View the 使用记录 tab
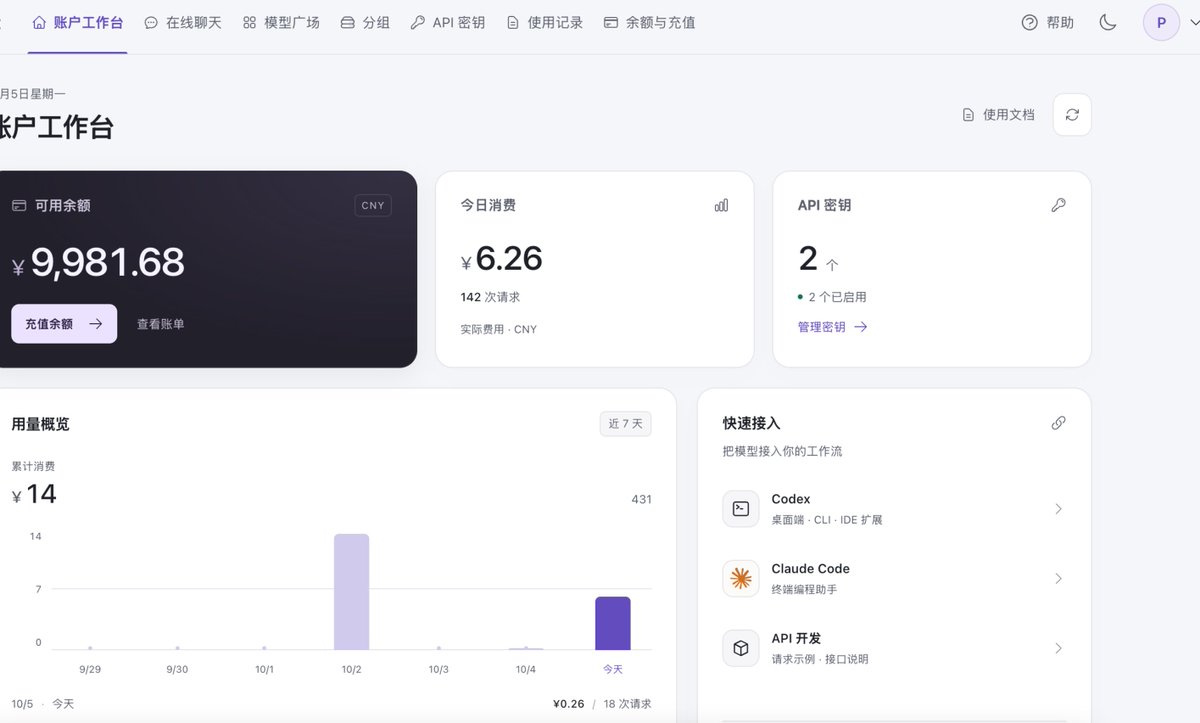 545,22
